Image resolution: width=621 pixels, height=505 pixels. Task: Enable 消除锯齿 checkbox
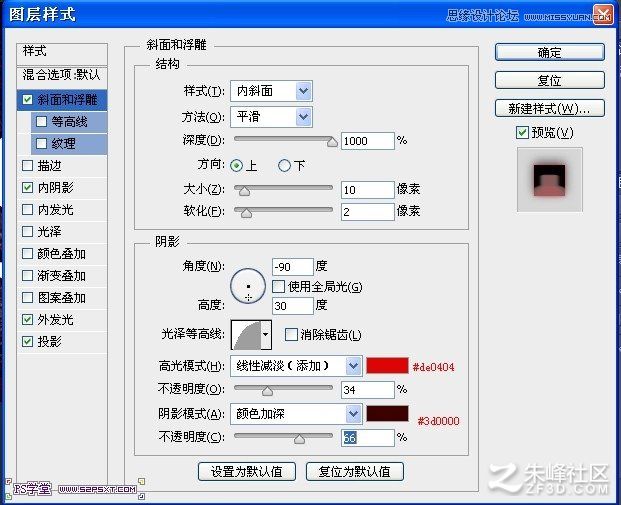click(x=291, y=335)
